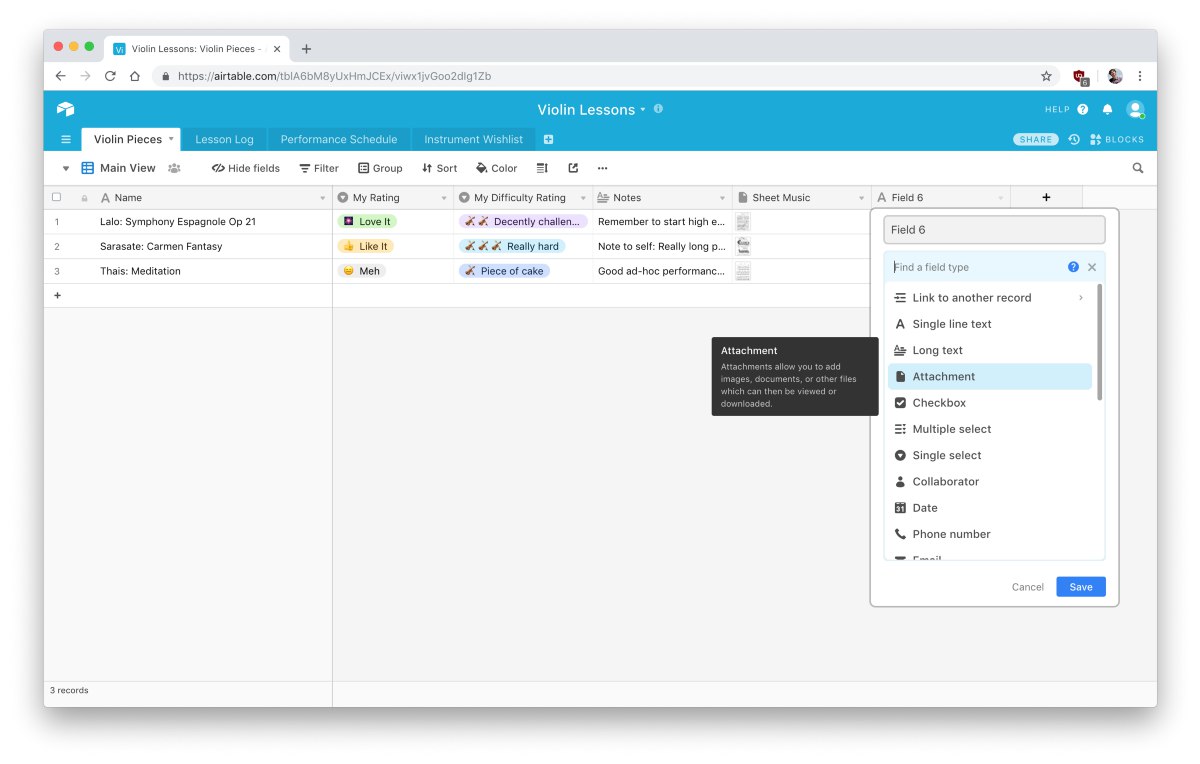
Task: Choose Date field type
Action: point(990,508)
